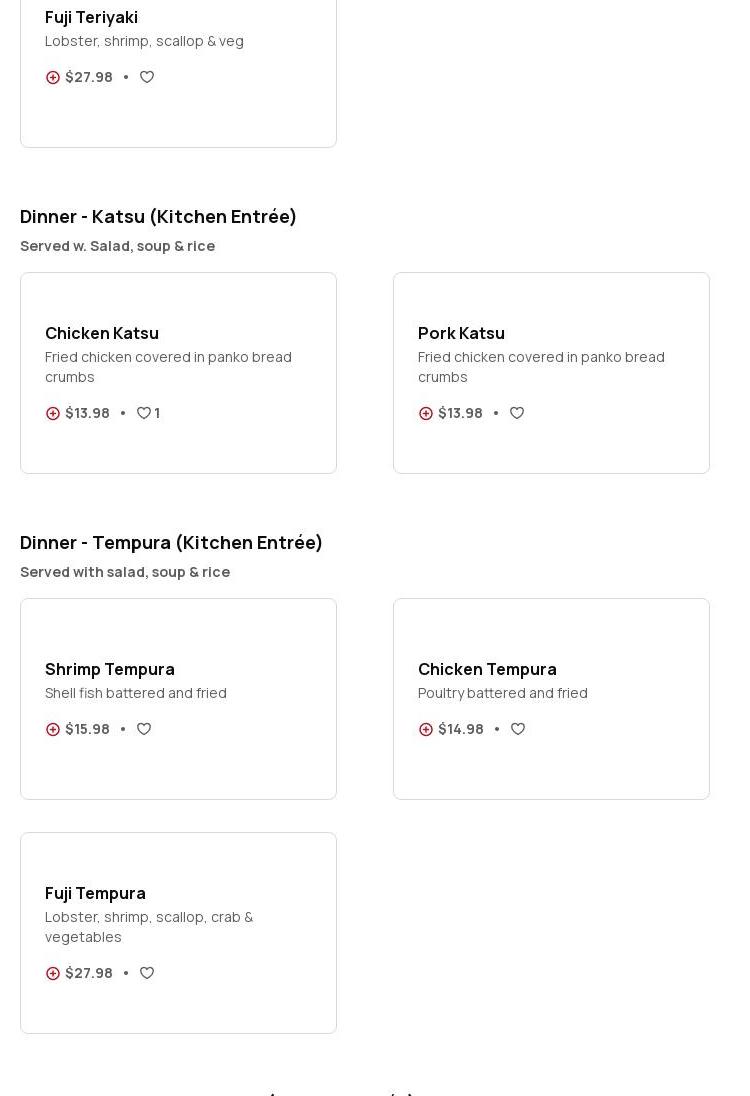Viewport: 750px width, 1096px height.
Task: Toggle heart on Pork Katsu
Action: coord(517,413)
